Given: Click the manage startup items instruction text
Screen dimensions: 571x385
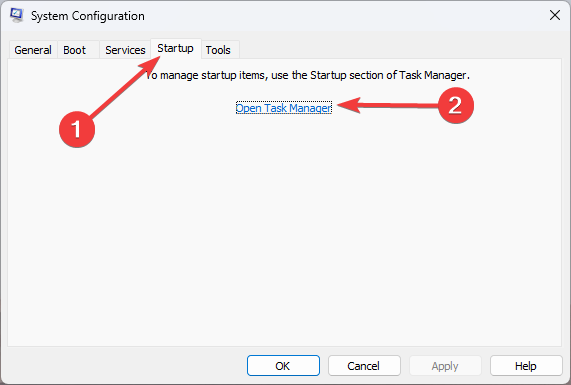Looking at the screenshot, I should tap(308, 75).
